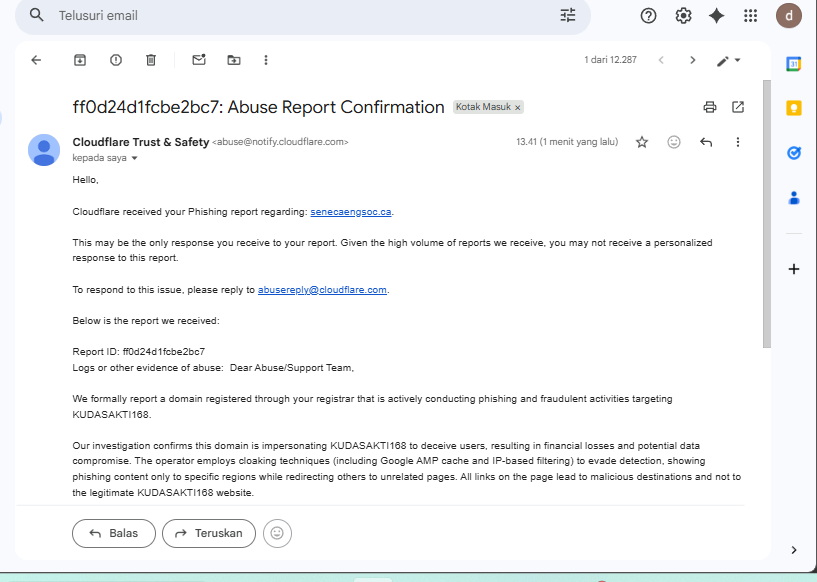Screen dimensions: 817x582
Task: Open senecaengsoc.ca link
Action: [351, 212]
